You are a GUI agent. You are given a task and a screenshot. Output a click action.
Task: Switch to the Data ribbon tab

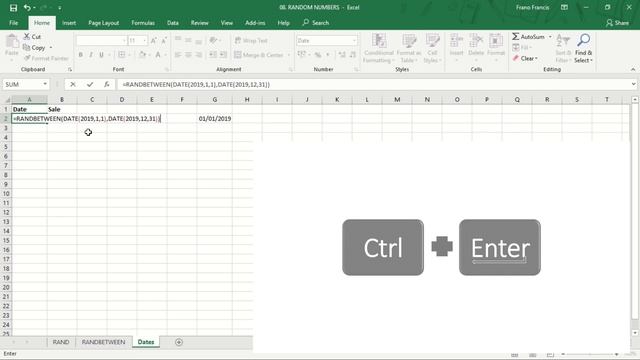(173, 23)
